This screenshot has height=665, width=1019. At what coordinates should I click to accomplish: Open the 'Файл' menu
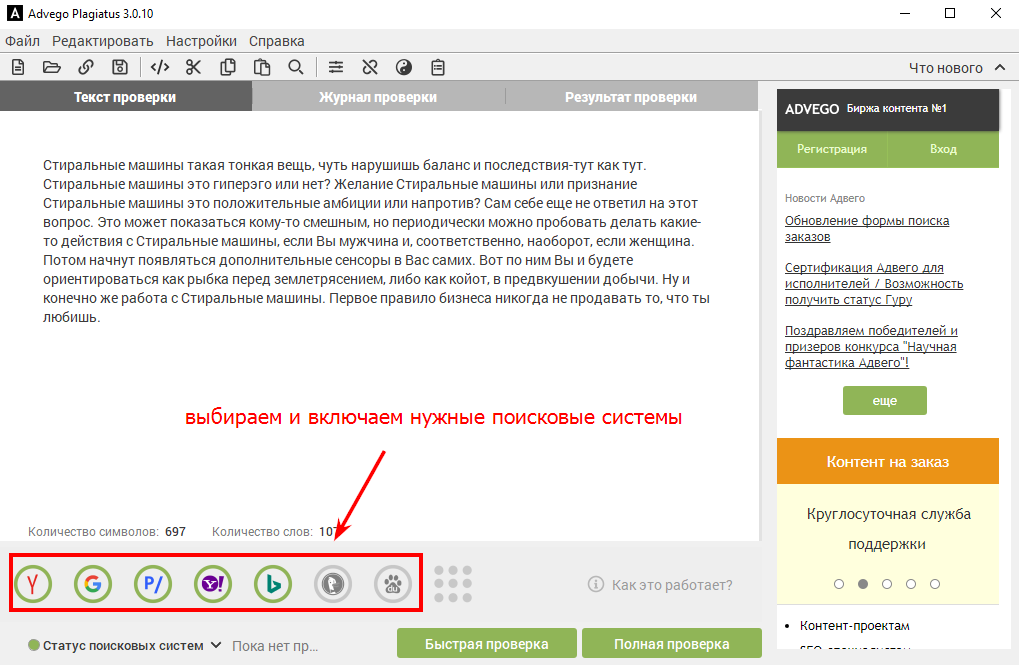(23, 41)
